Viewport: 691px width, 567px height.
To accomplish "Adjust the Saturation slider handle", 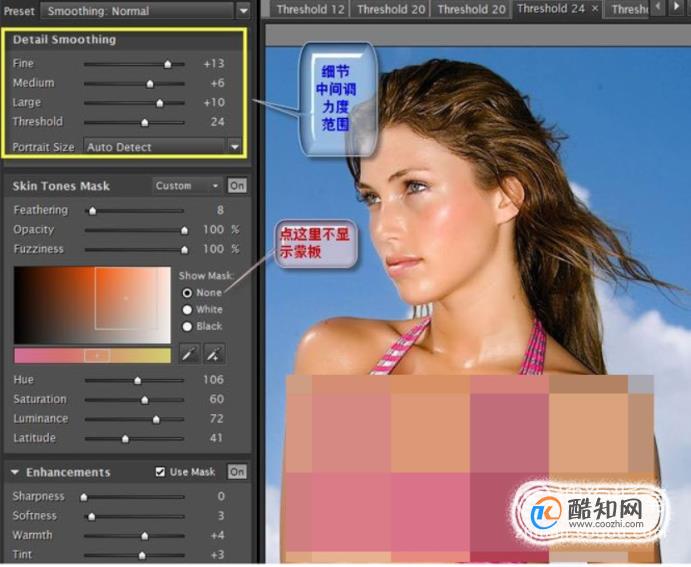I will point(145,400).
